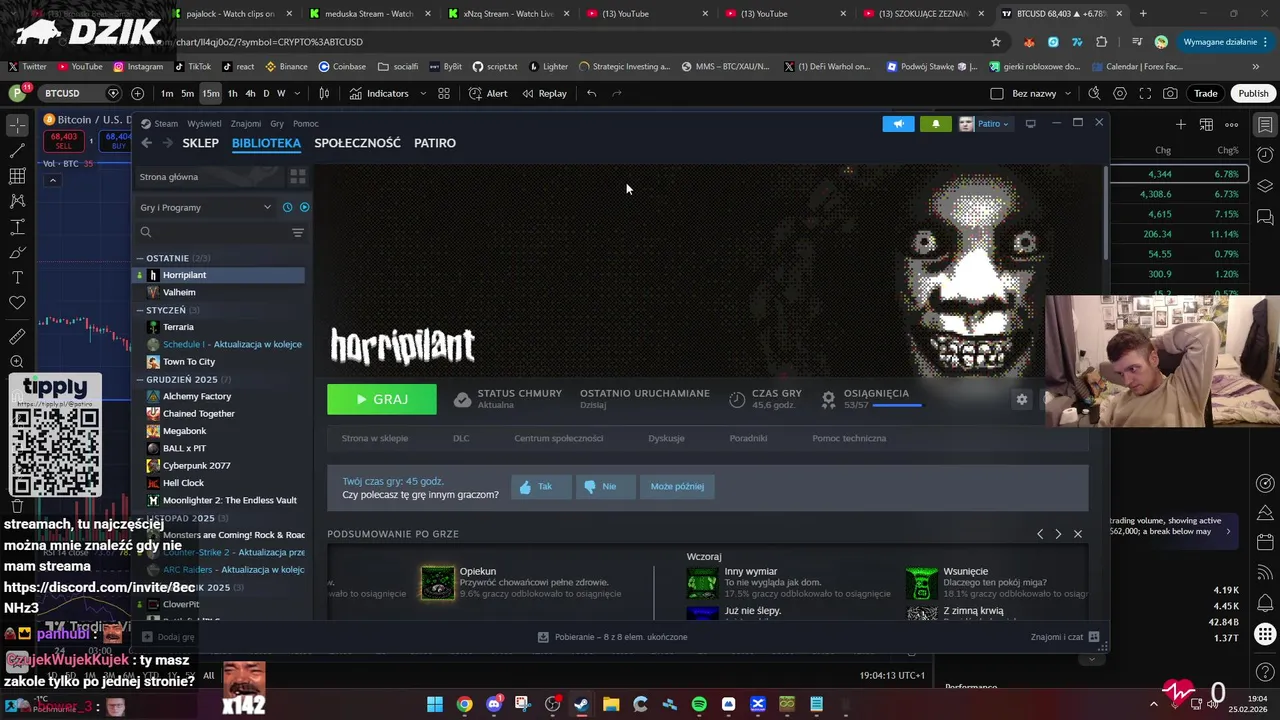Collapse TradingView chart legend arrow
Viewport: 1280px width, 720px height.
(x=53, y=181)
